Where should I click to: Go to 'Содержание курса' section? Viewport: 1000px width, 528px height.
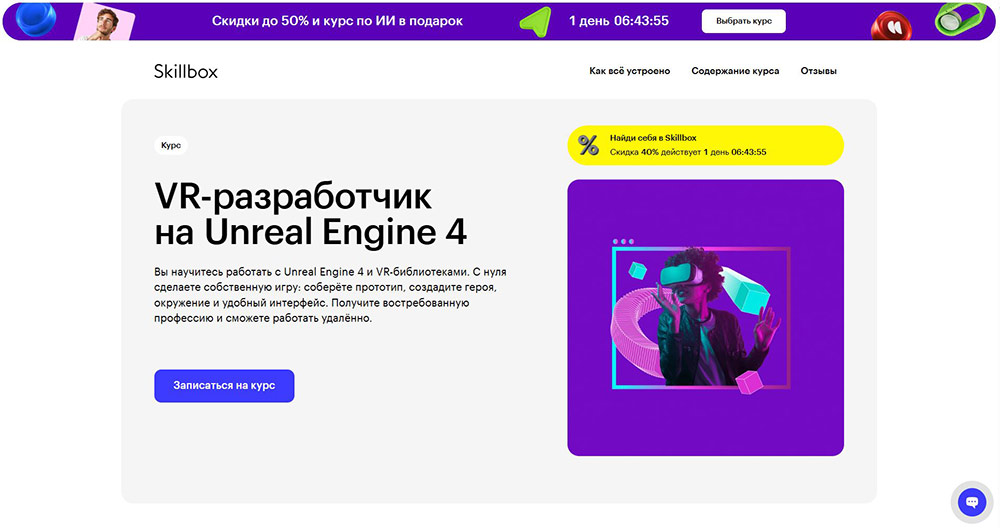click(x=735, y=71)
